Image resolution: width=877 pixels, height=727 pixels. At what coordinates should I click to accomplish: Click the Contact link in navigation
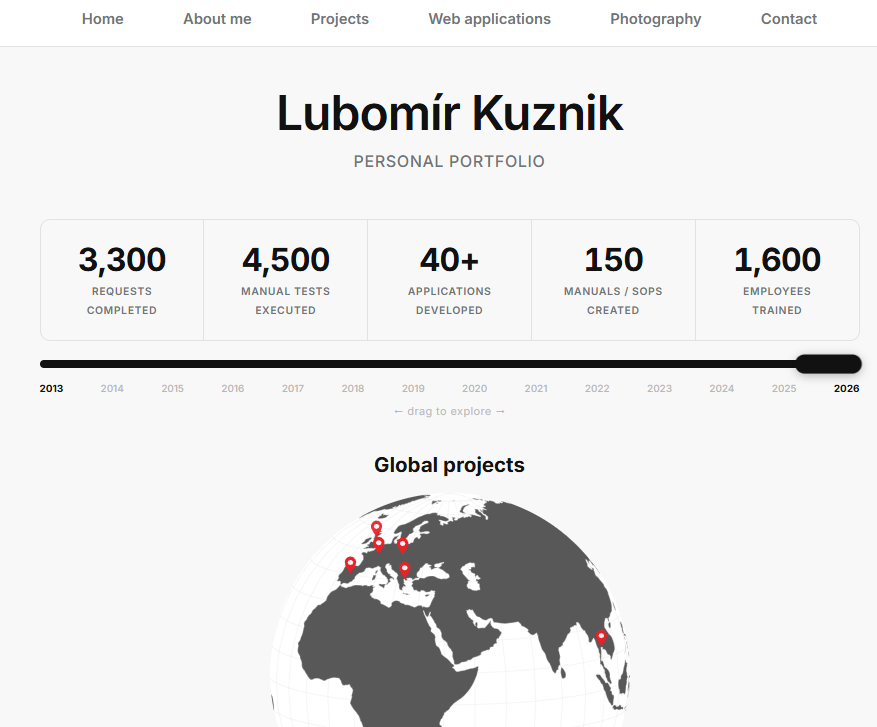(789, 19)
